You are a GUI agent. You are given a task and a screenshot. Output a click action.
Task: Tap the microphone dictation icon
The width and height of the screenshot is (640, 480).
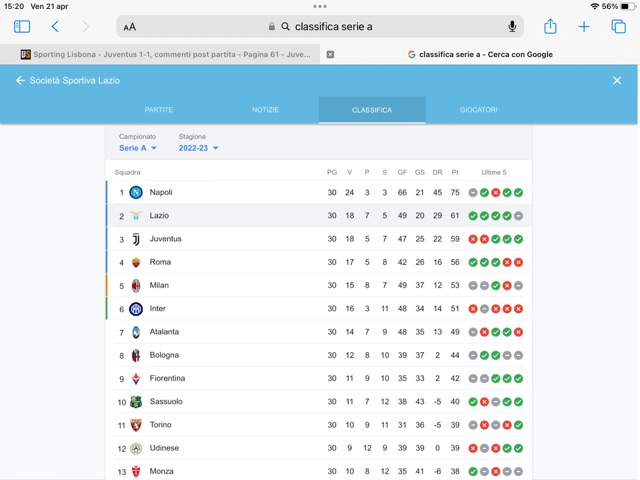(512, 27)
